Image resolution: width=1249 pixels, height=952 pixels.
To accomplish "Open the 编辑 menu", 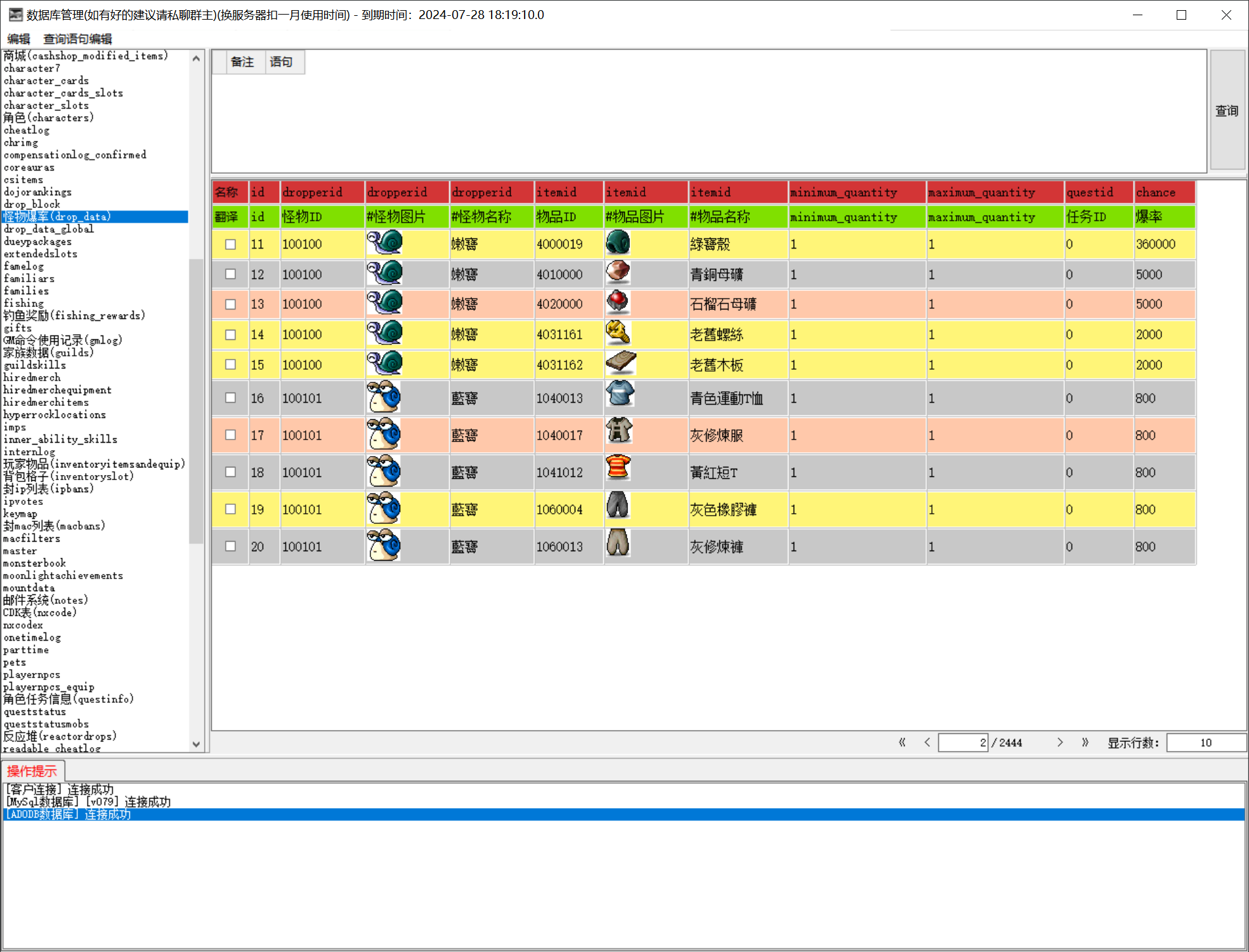I will click(18, 39).
